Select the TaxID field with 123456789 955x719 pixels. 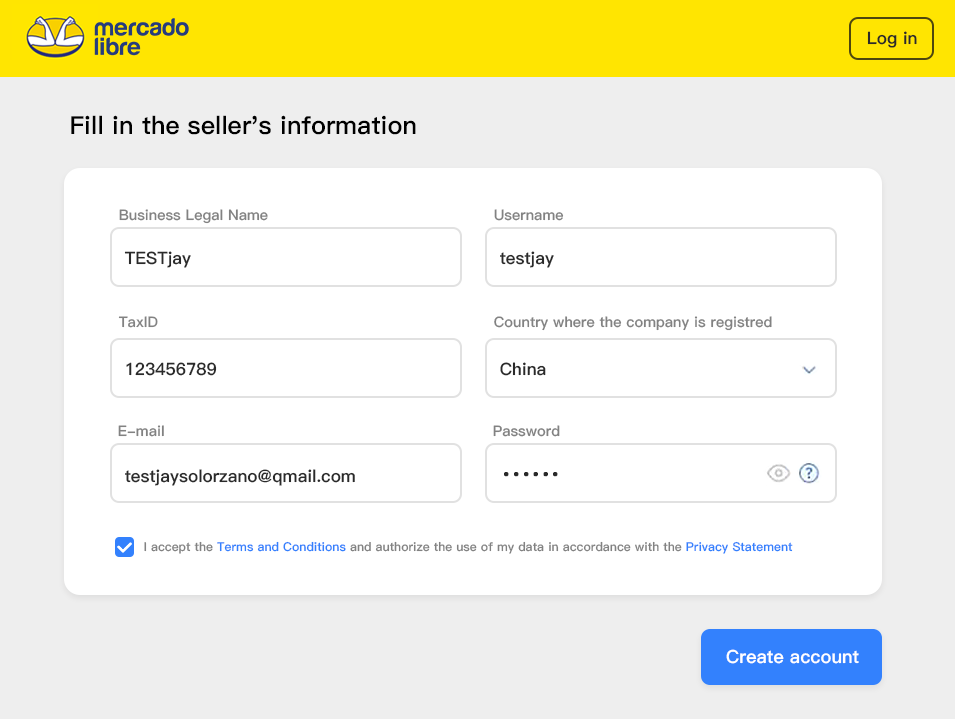click(x=285, y=369)
